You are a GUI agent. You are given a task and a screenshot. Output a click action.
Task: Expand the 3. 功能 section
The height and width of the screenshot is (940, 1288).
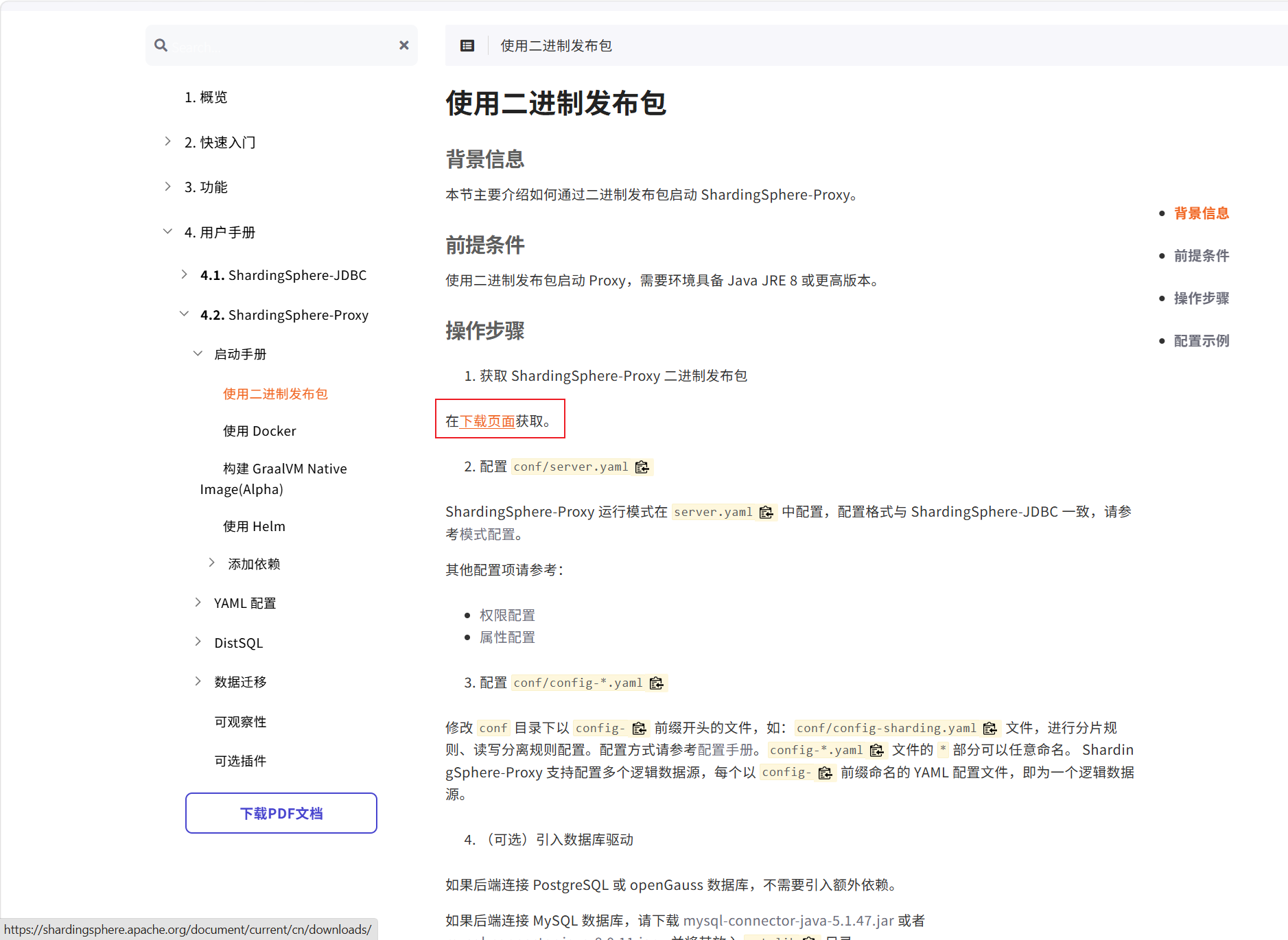click(x=168, y=187)
